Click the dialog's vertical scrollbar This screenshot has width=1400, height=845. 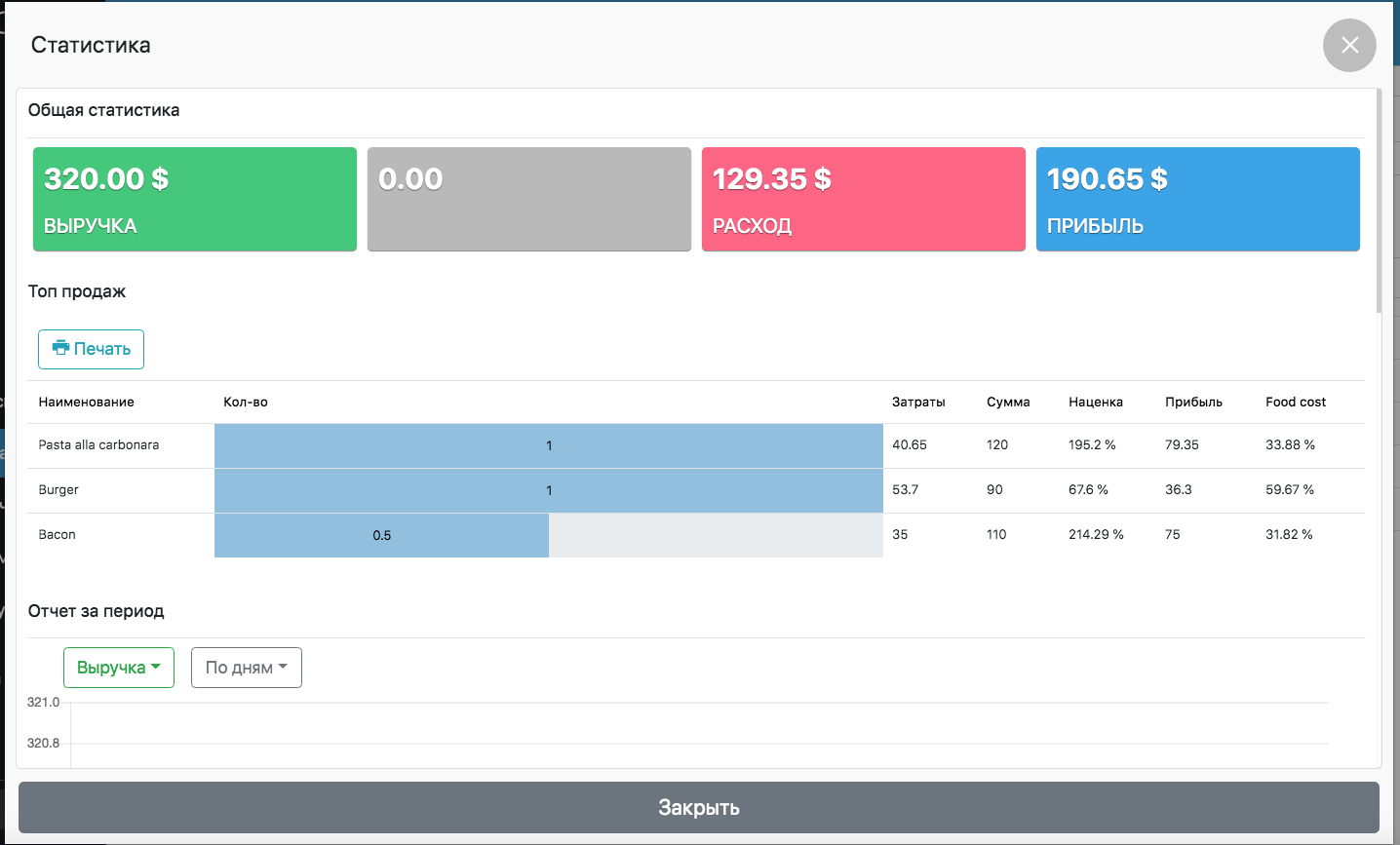pyautogui.click(x=1378, y=200)
